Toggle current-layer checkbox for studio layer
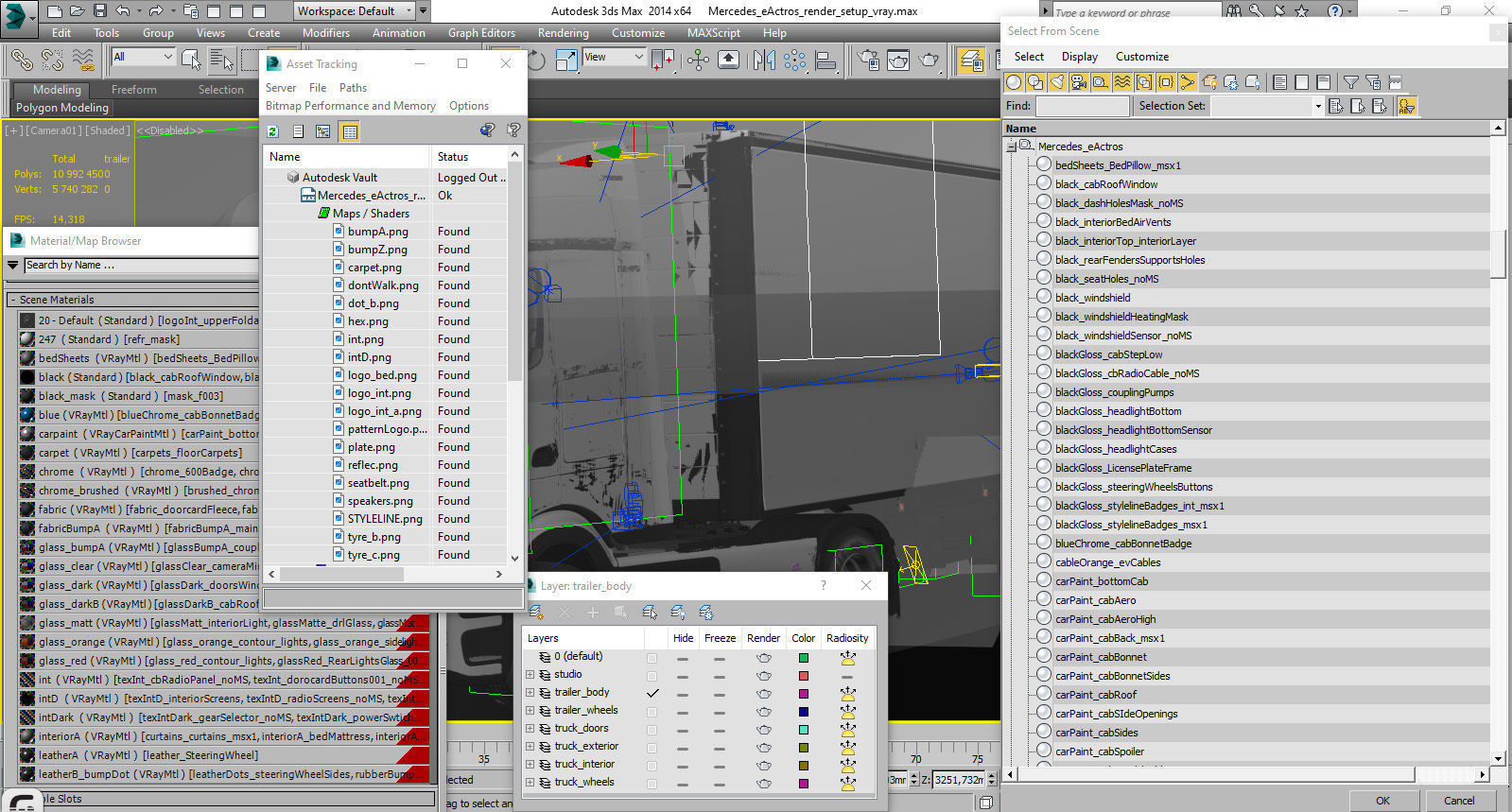The image size is (1512, 812). [x=652, y=675]
